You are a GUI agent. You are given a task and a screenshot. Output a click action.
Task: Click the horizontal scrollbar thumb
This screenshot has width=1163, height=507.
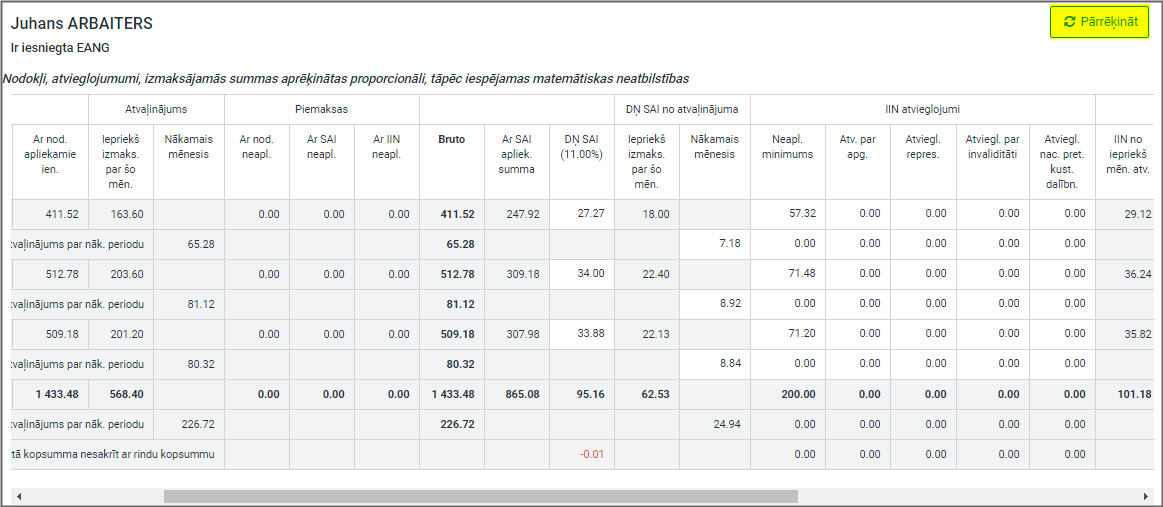(x=481, y=496)
